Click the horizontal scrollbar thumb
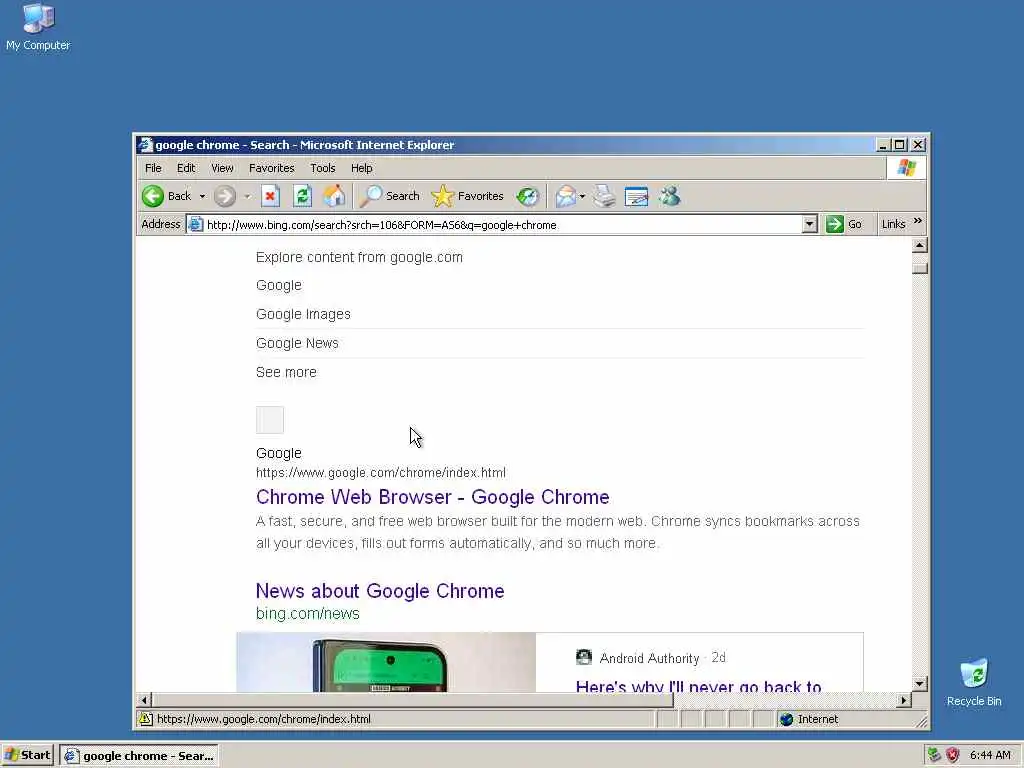 pos(413,700)
